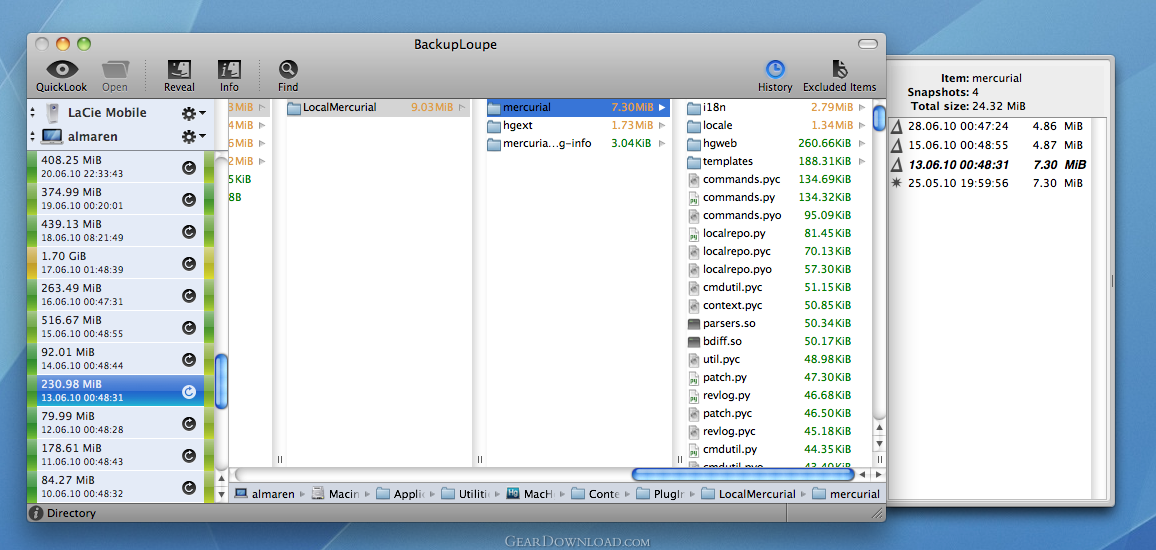Select the mercurial folder row

(578, 108)
